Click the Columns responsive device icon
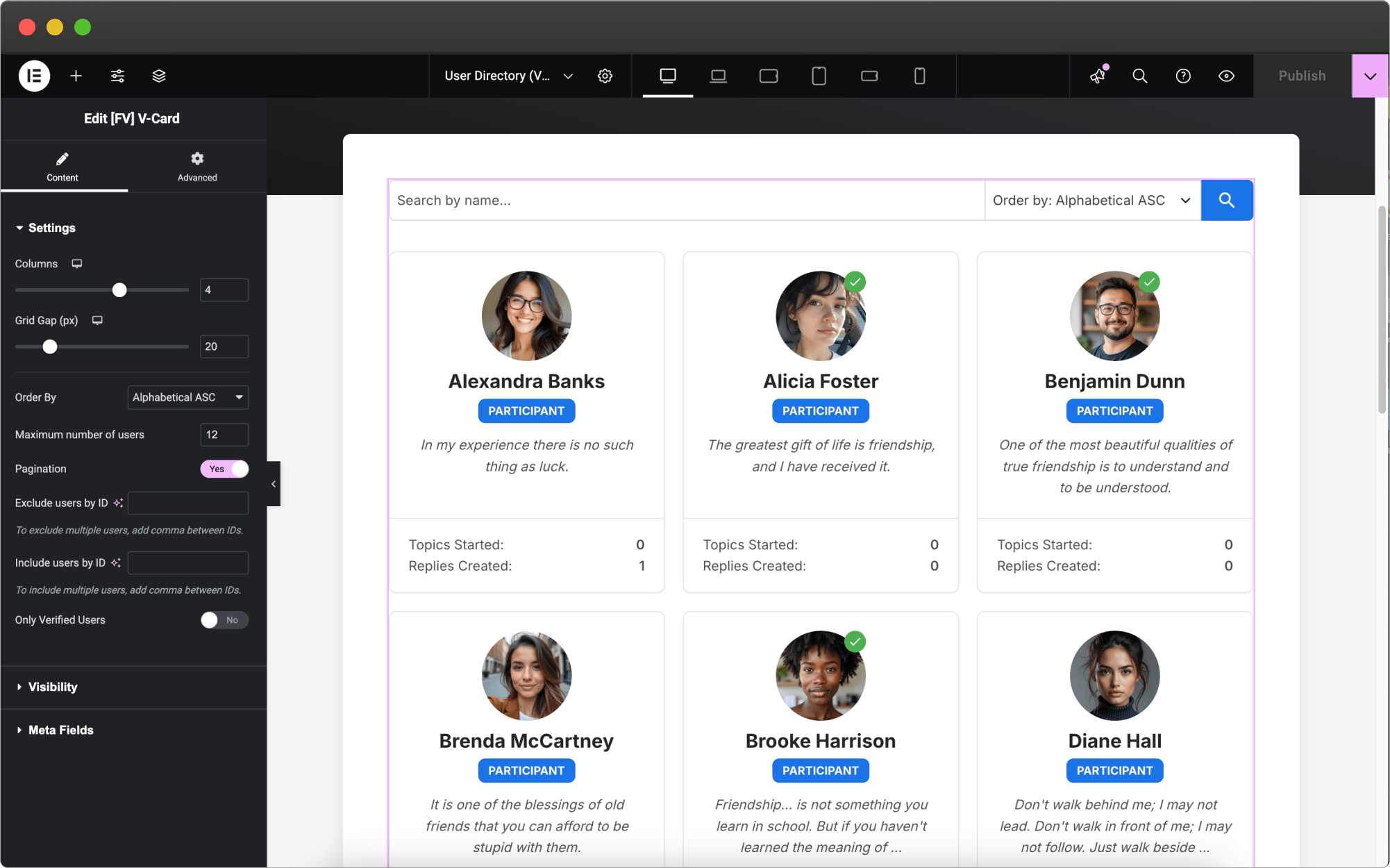 click(77, 264)
